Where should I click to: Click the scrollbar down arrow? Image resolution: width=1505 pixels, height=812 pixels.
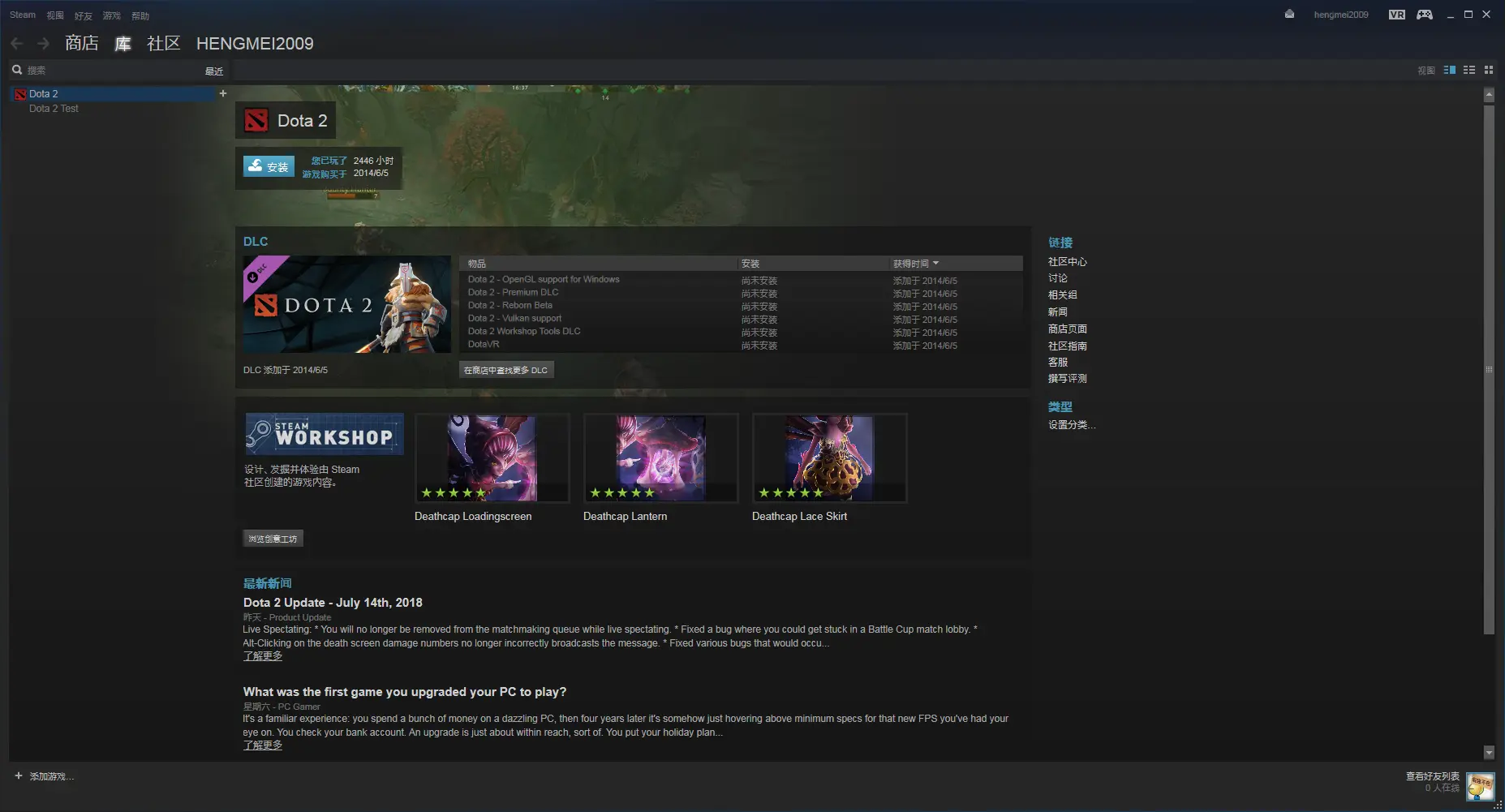[x=1489, y=753]
